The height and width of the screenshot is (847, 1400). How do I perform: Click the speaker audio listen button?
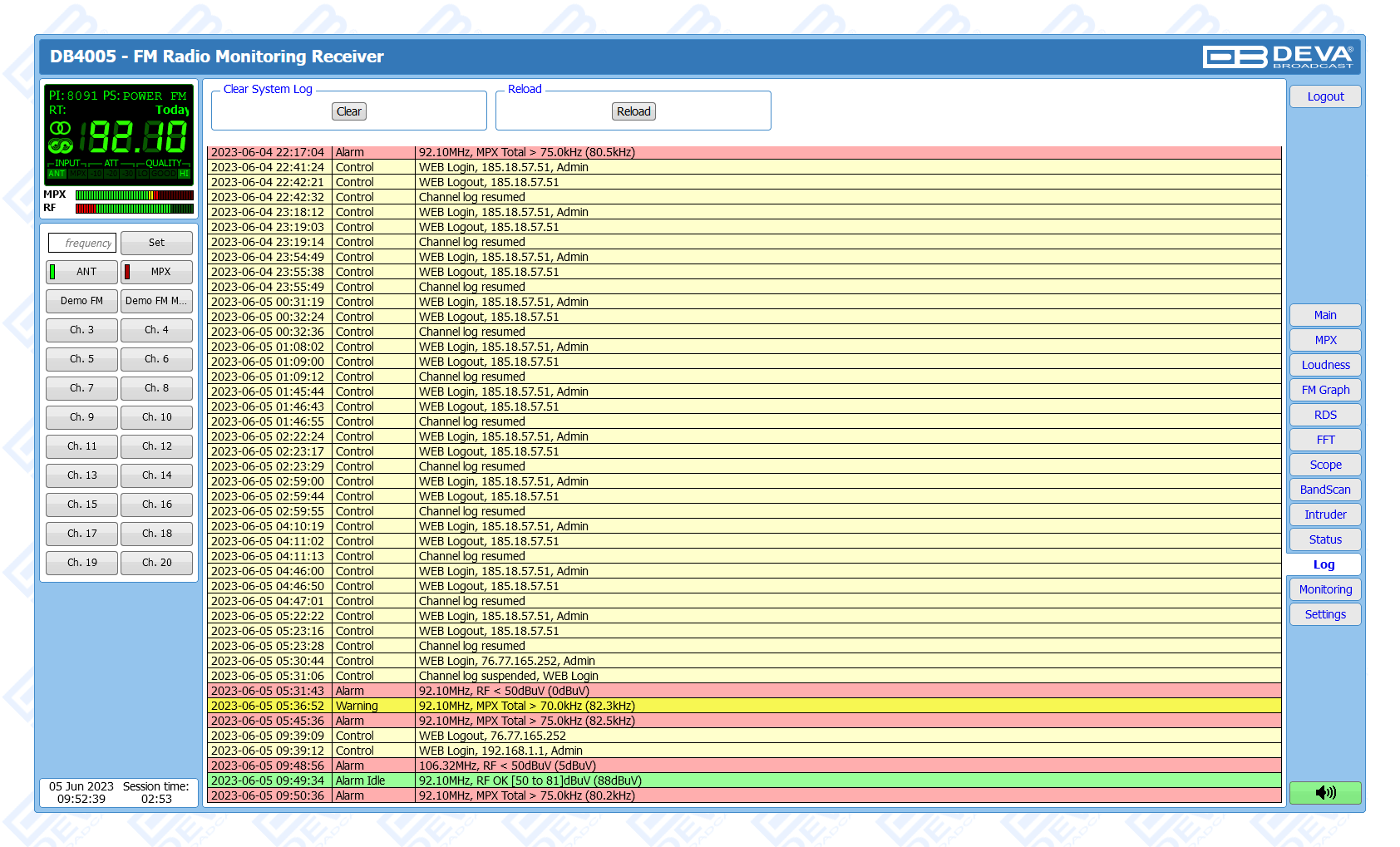(x=1325, y=793)
